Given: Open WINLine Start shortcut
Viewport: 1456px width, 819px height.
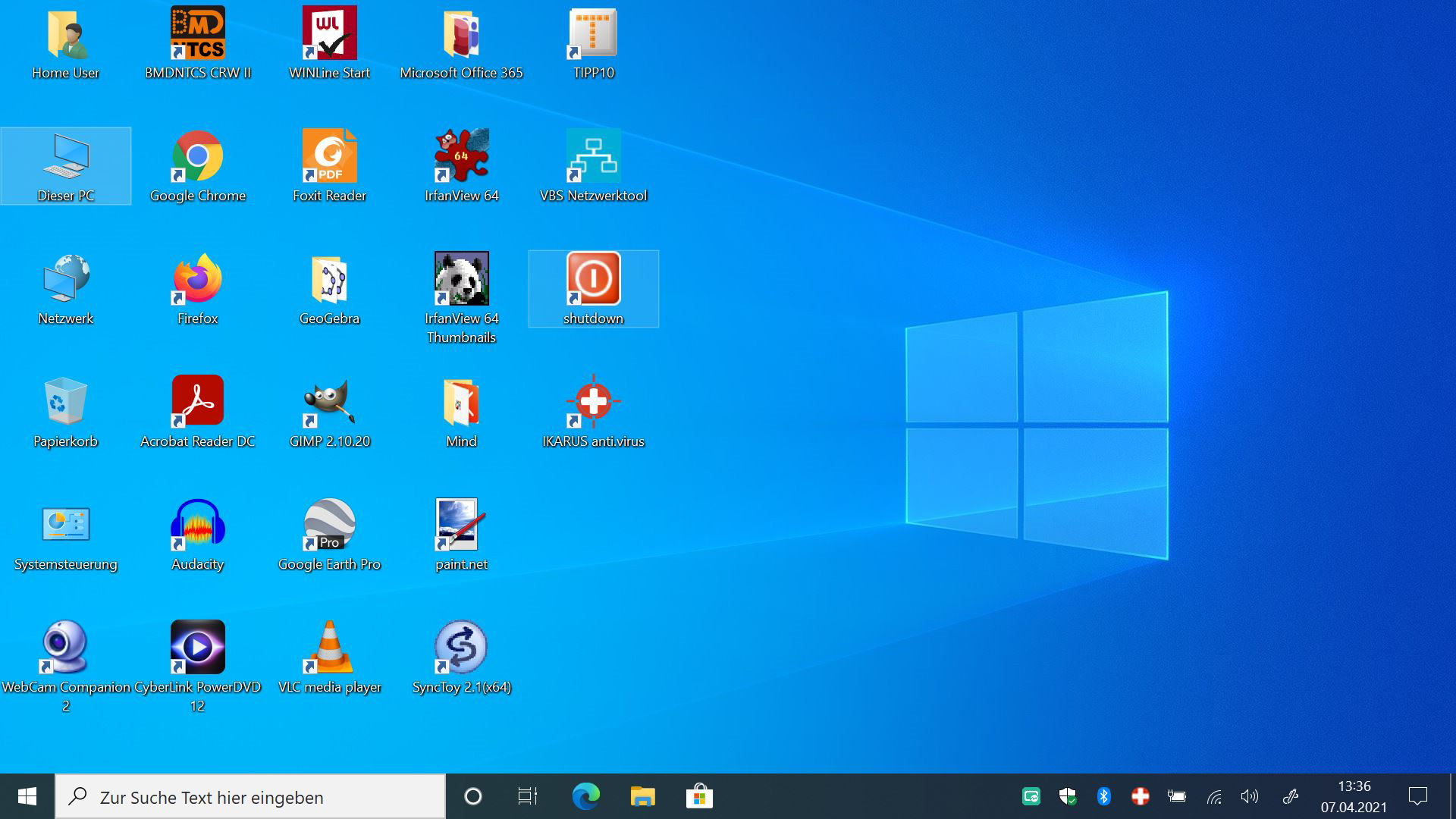Looking at the screenshot, I should (x=329, y=33).
